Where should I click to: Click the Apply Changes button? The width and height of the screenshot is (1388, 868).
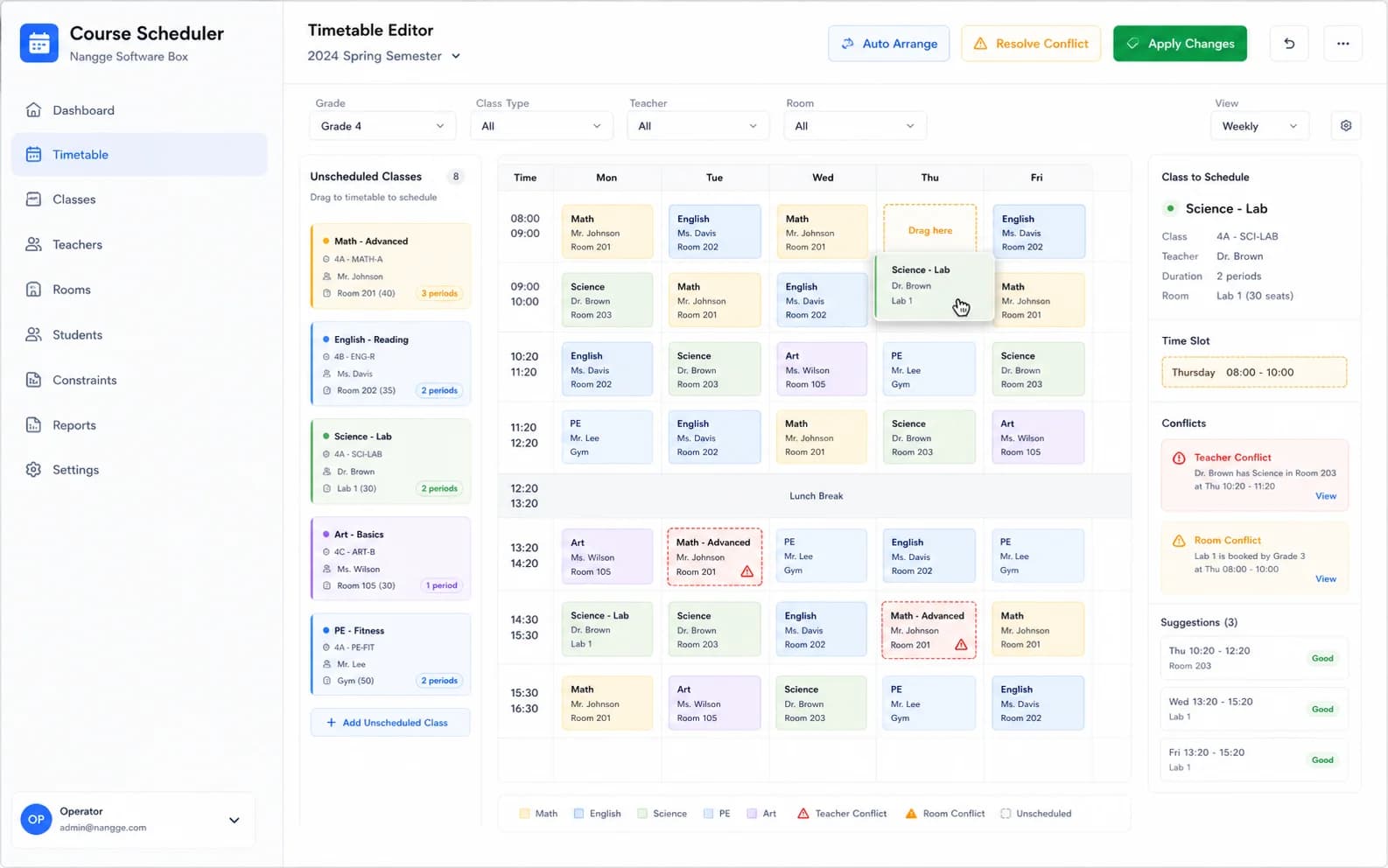[x=1180, y=44]
